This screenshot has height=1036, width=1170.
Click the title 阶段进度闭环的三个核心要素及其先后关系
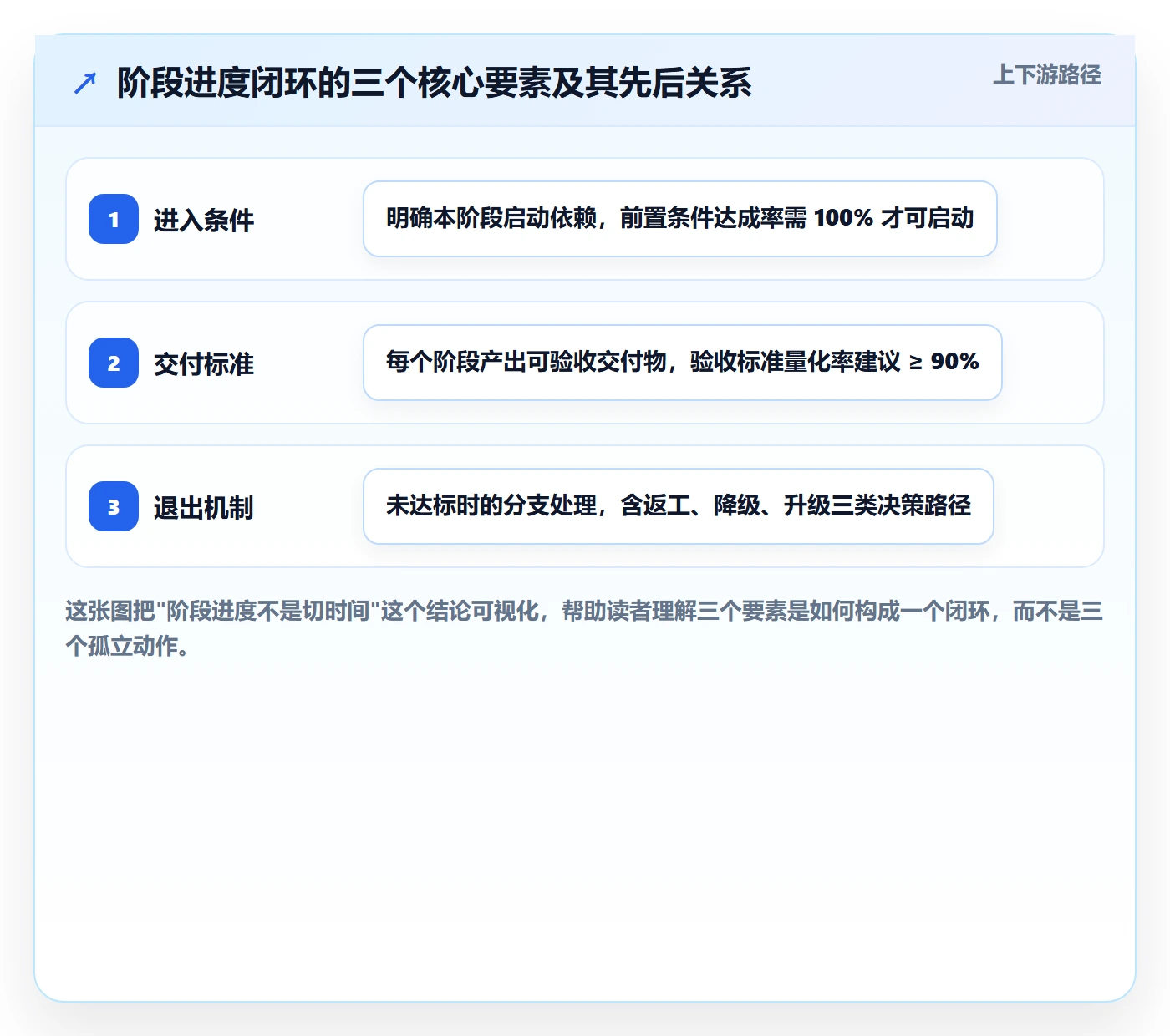(x=435, y=83)
